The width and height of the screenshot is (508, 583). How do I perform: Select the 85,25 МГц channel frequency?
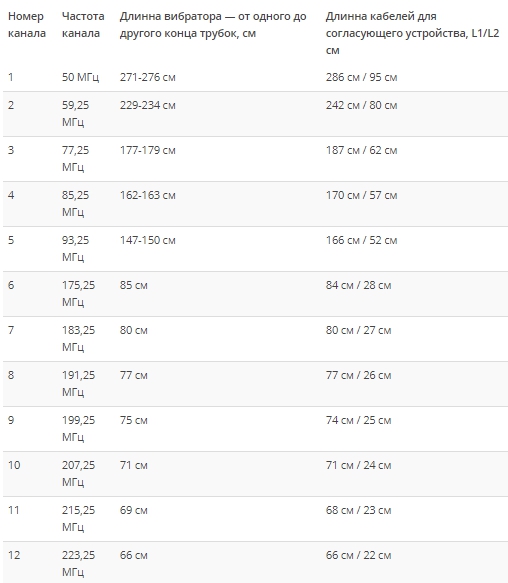coord(75,203)
